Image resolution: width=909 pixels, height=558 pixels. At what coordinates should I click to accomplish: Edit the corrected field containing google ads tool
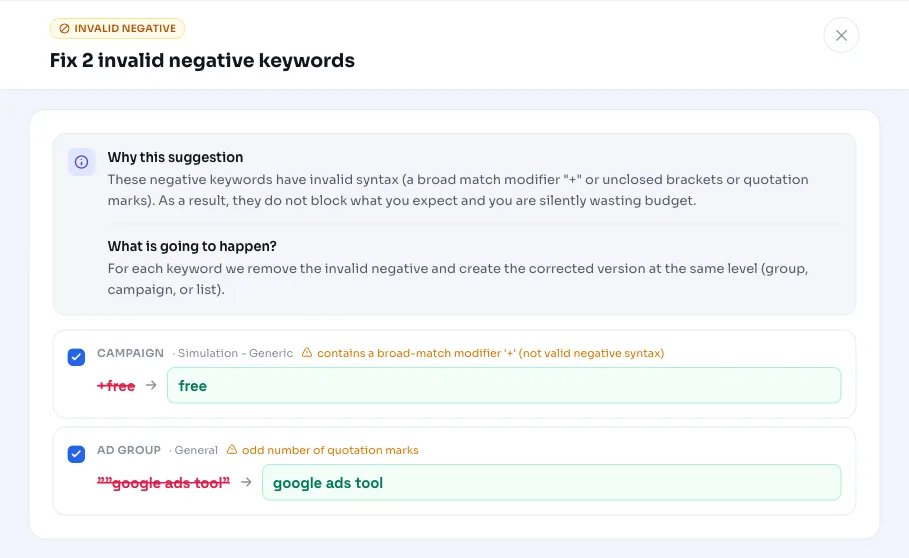(x=551, y=482)
